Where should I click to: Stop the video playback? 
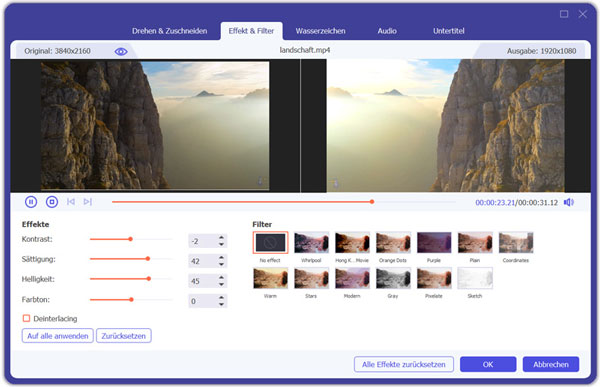pos(52,202)
